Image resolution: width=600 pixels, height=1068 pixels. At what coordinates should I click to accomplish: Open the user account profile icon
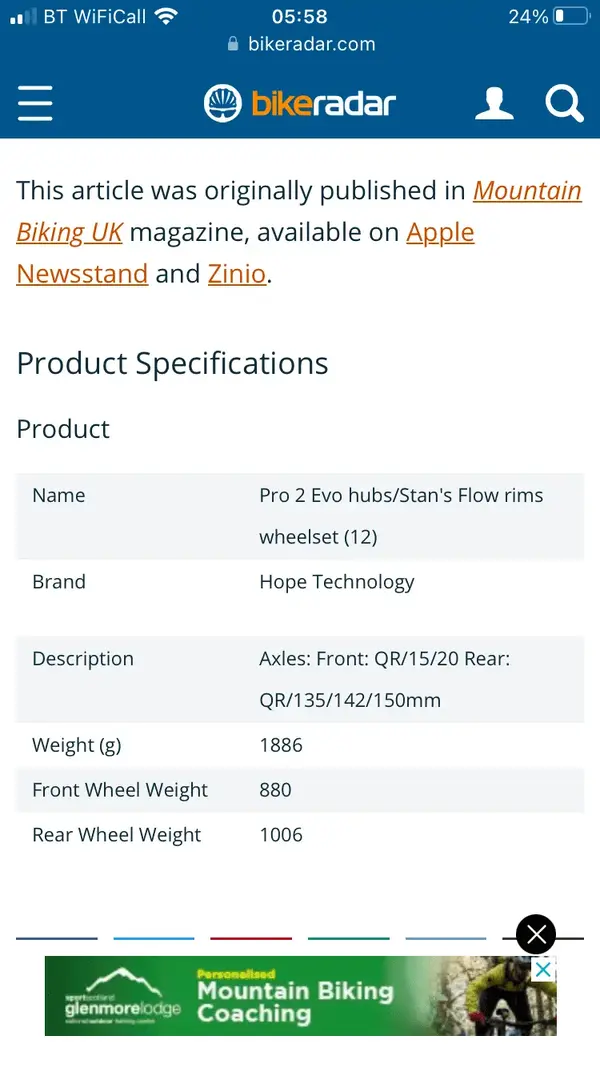click(494, 104)
